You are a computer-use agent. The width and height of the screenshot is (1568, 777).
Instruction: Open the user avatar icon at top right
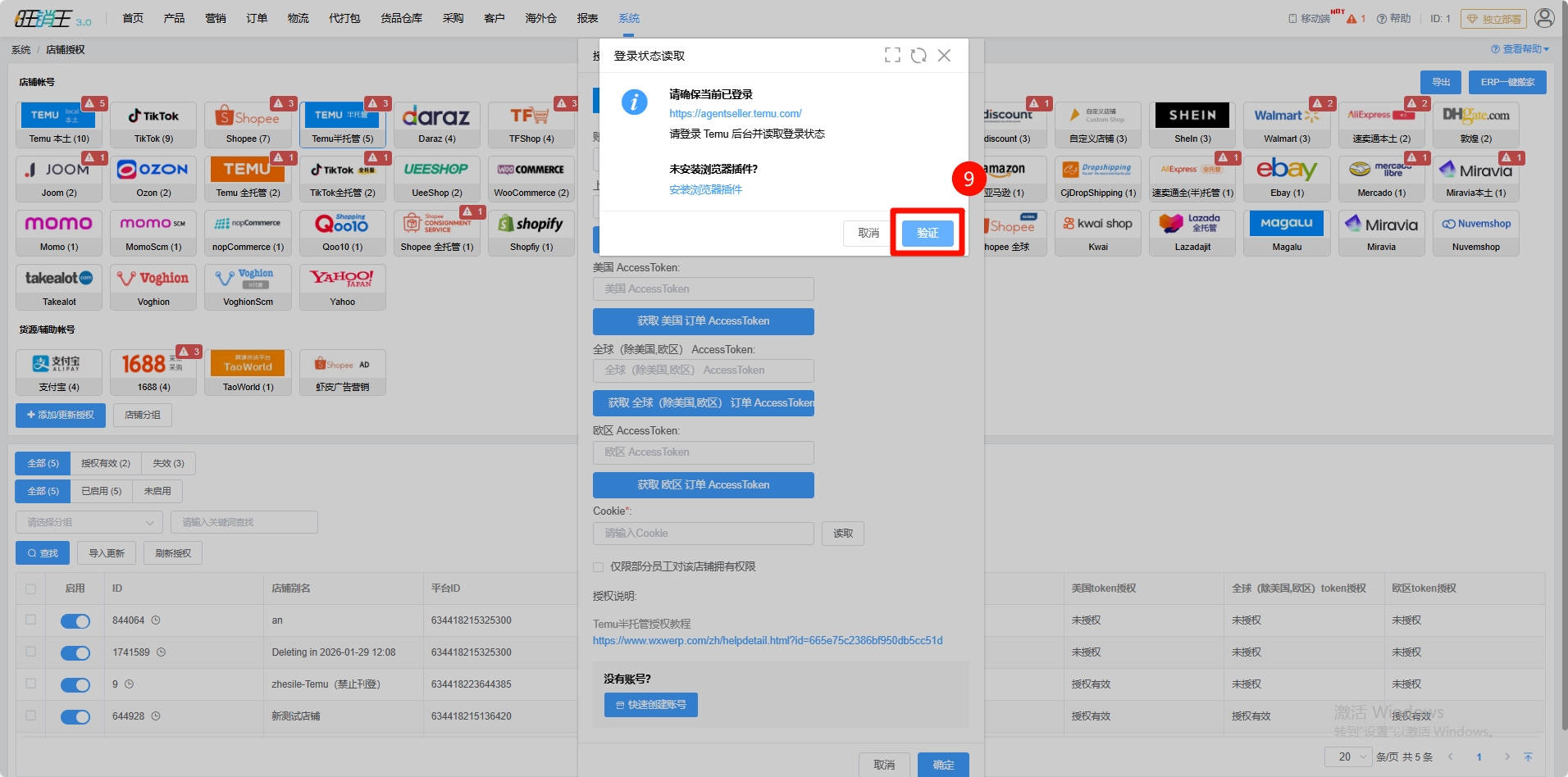(x=1544, y=18)
